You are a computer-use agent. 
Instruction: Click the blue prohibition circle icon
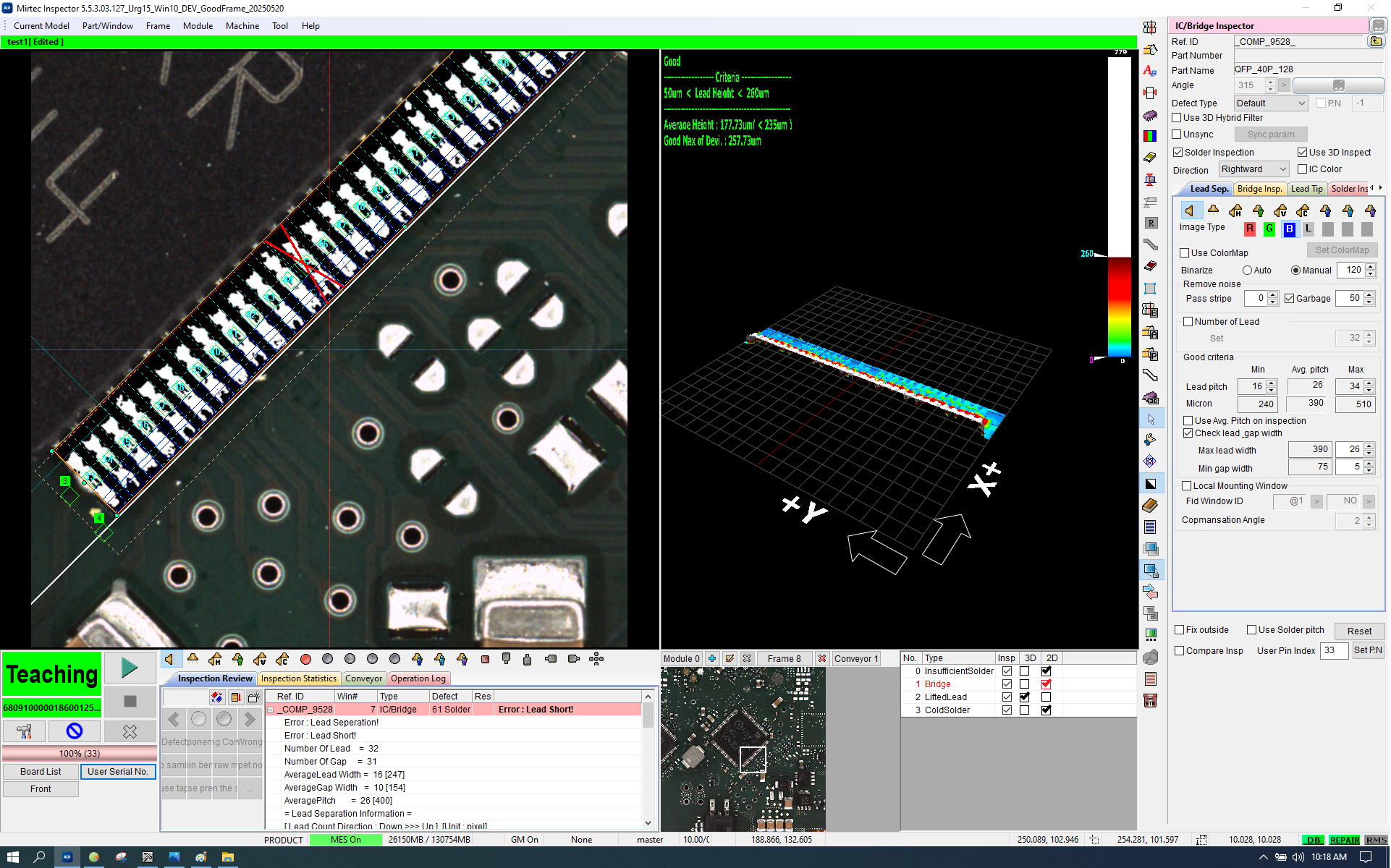[x=74, y=731]
